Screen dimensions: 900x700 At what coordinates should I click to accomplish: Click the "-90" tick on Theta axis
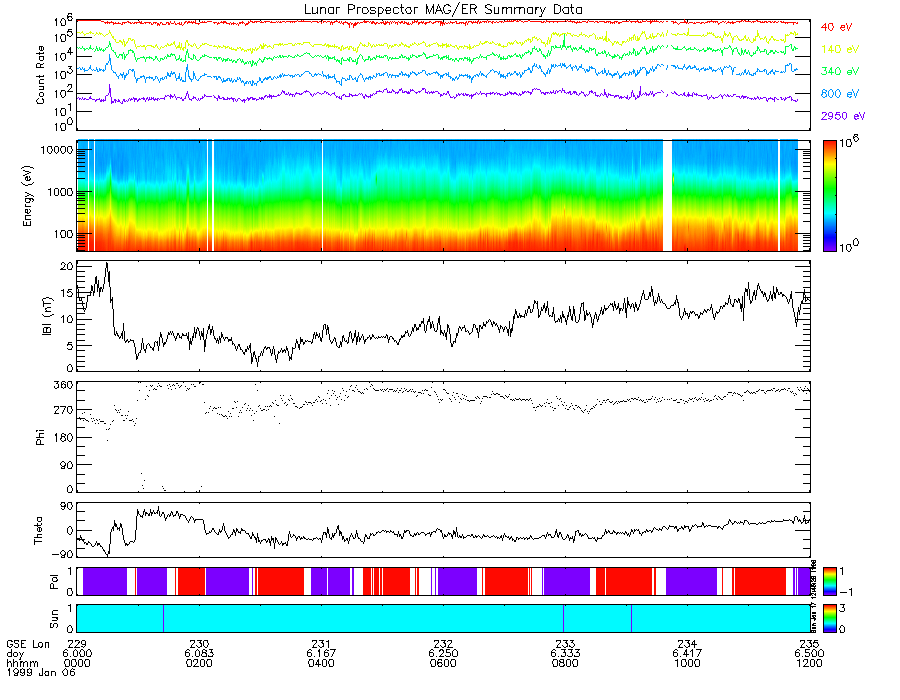(61, 554)
